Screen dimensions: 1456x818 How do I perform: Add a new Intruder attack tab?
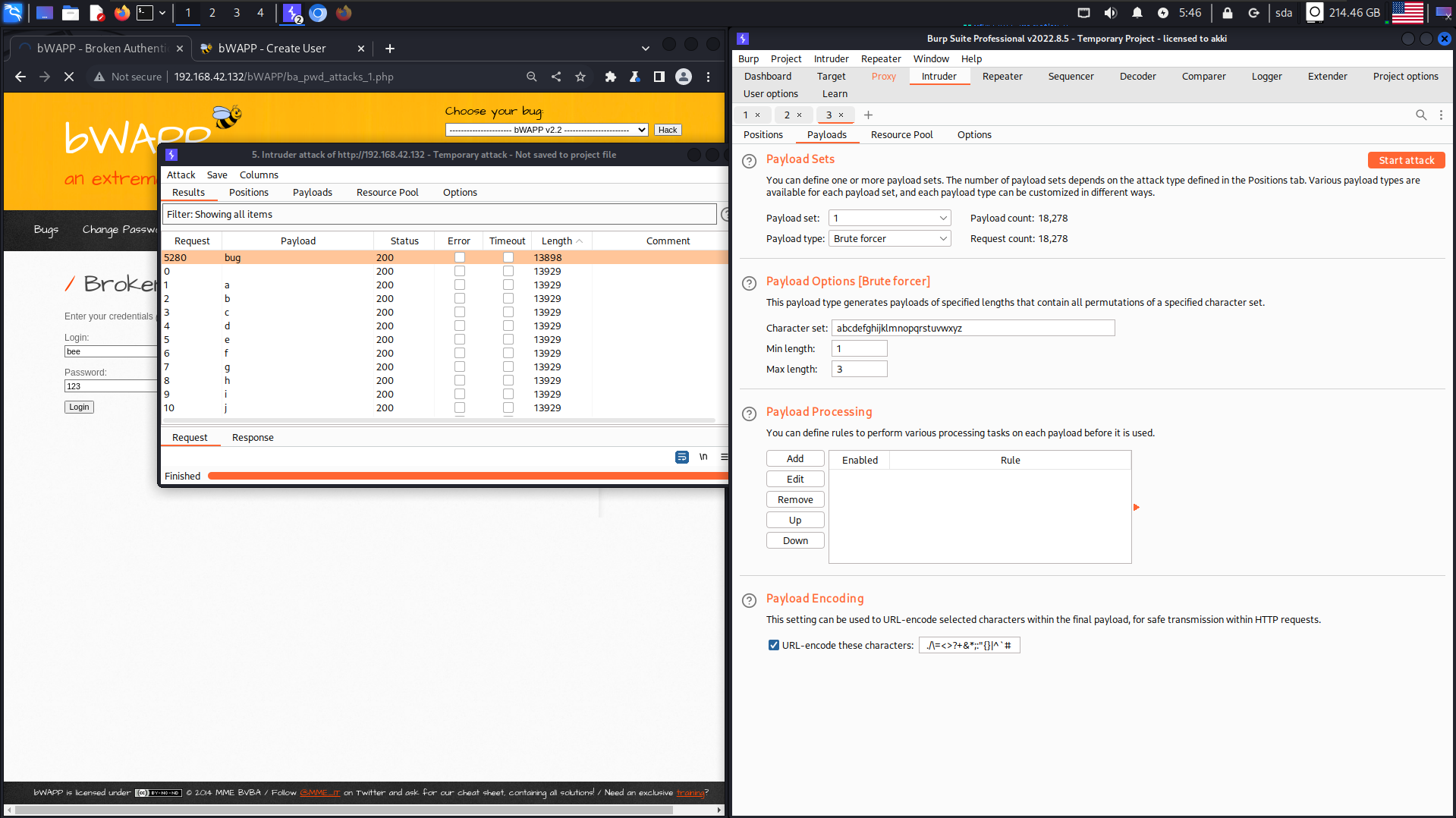[x=868, y=115]
